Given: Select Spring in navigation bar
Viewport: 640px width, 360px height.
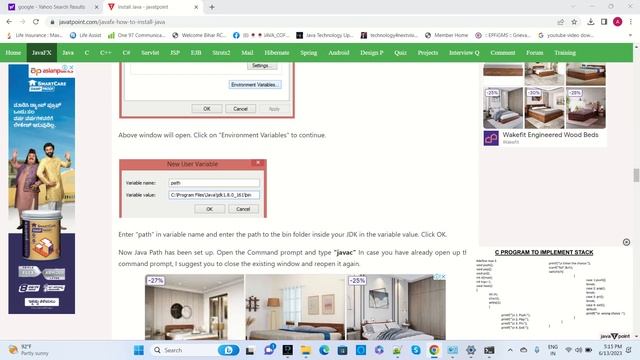Looking at the screenshot, I should click(309, 53).
